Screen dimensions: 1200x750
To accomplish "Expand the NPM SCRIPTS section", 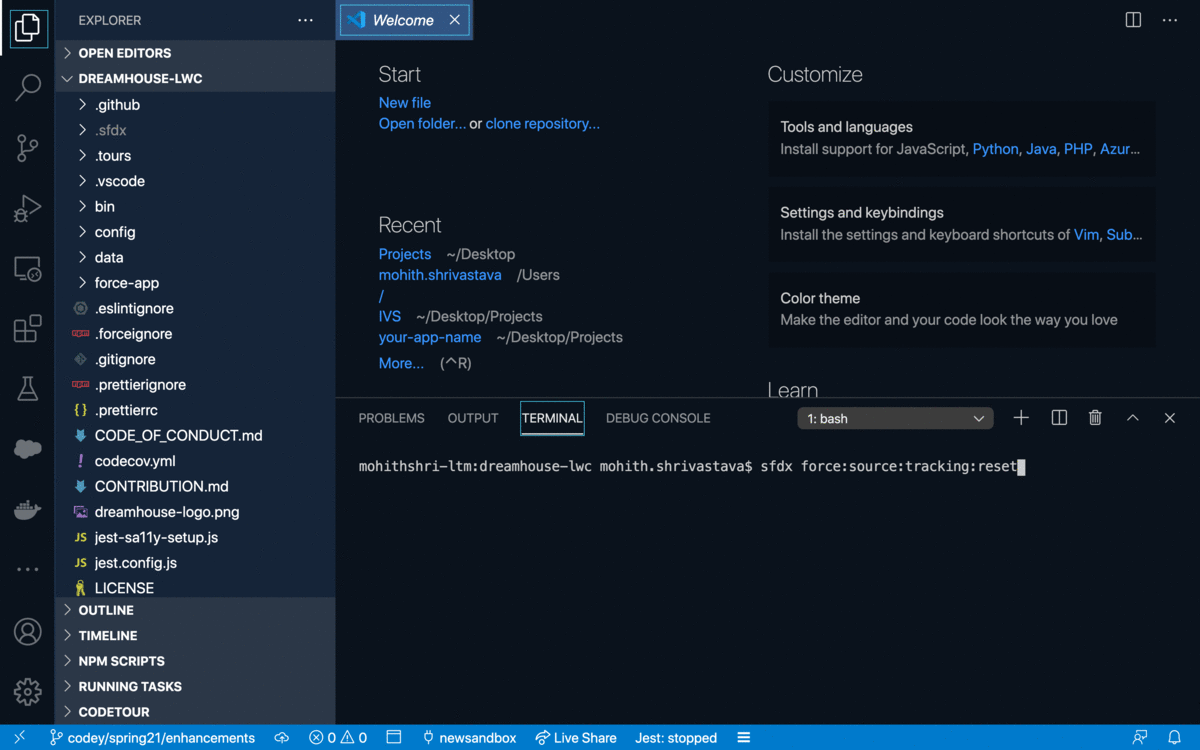I will click(x=195, y=661).
